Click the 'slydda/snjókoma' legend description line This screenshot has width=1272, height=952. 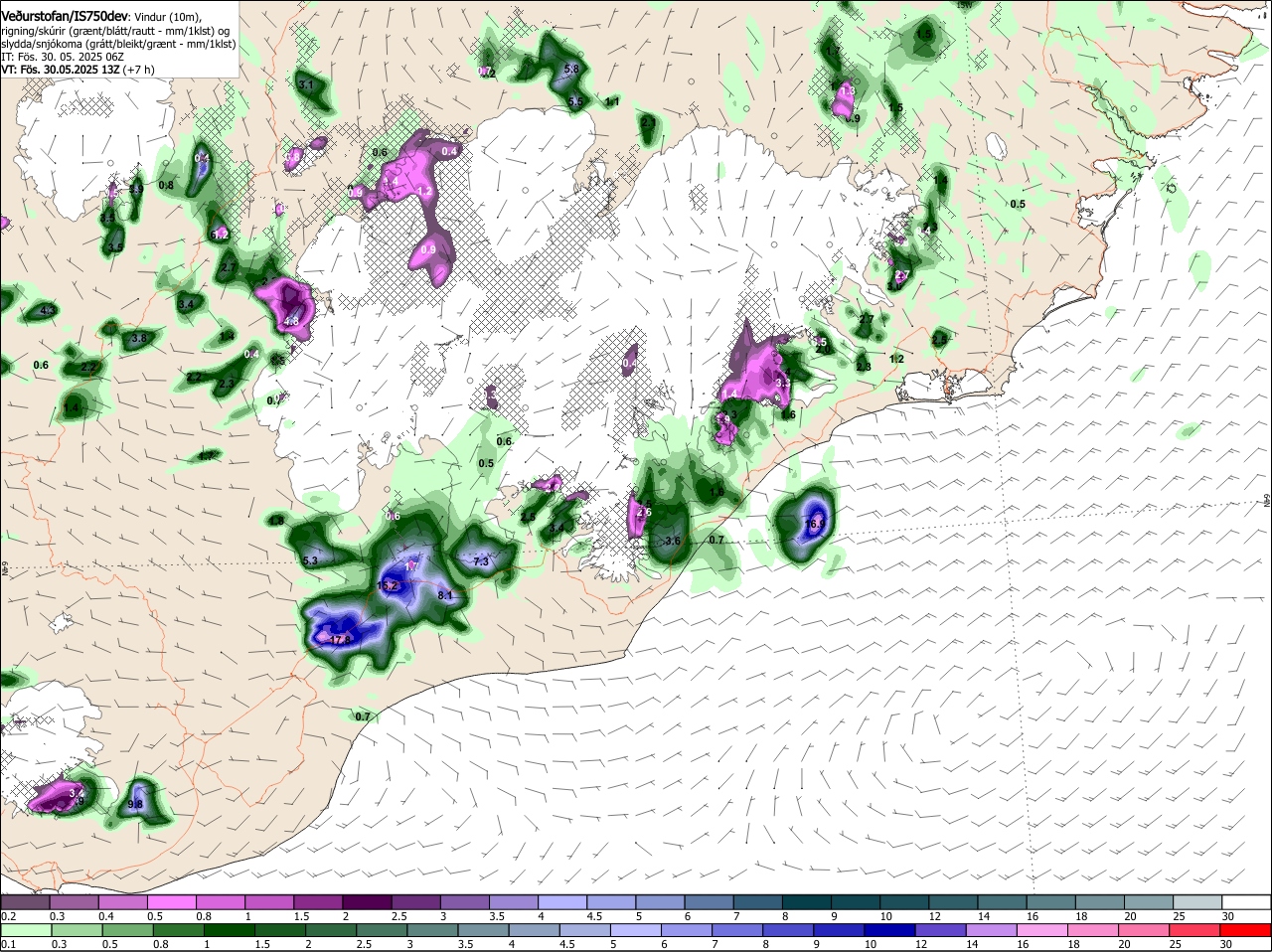[x=118, y=44]
